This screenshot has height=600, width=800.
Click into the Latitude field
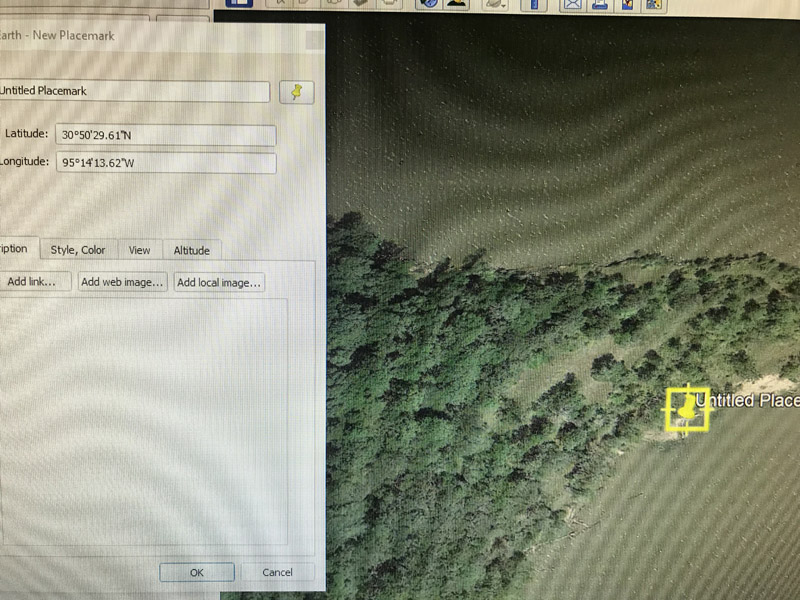click(165, 135)
